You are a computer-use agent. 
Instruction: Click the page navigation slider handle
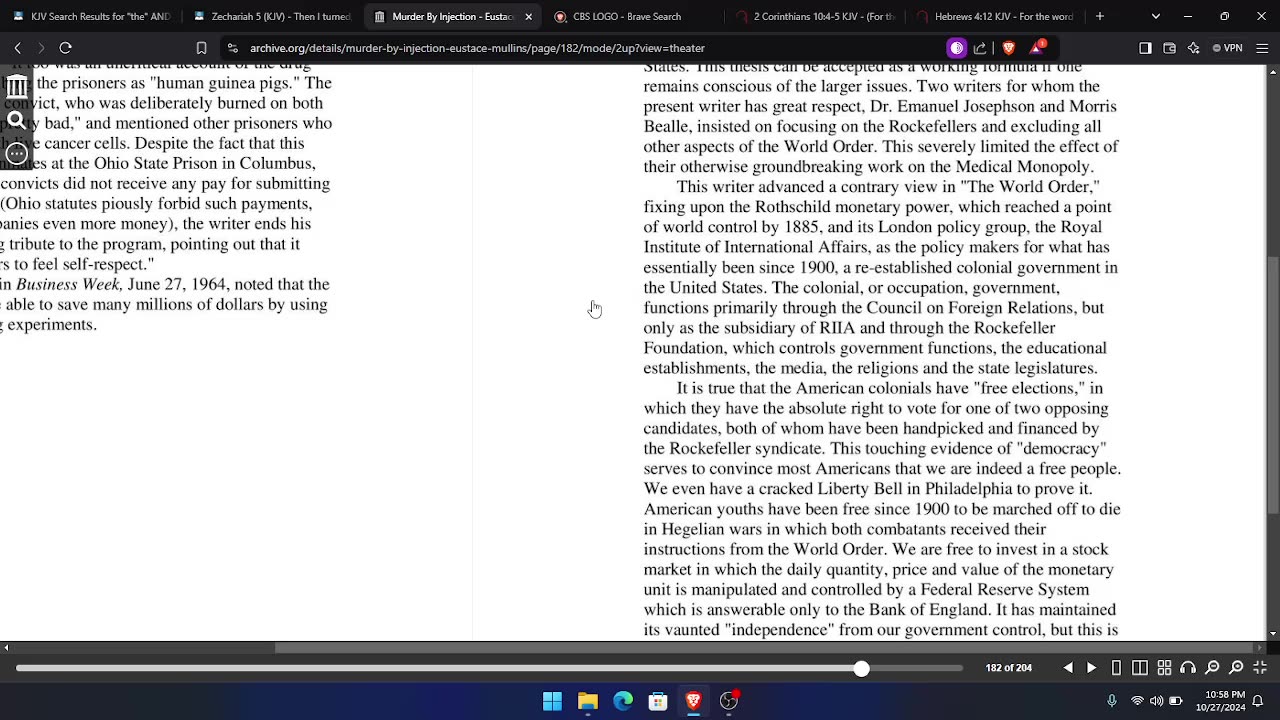861,668
